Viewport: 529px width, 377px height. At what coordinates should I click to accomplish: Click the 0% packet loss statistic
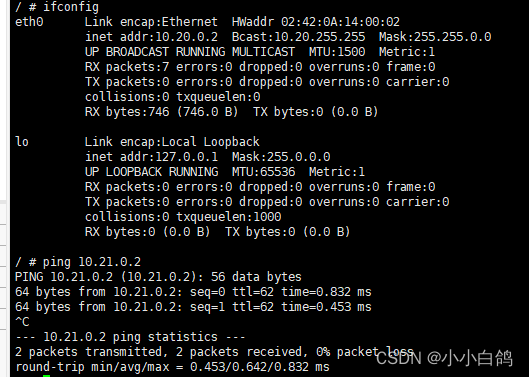point(365,352)
